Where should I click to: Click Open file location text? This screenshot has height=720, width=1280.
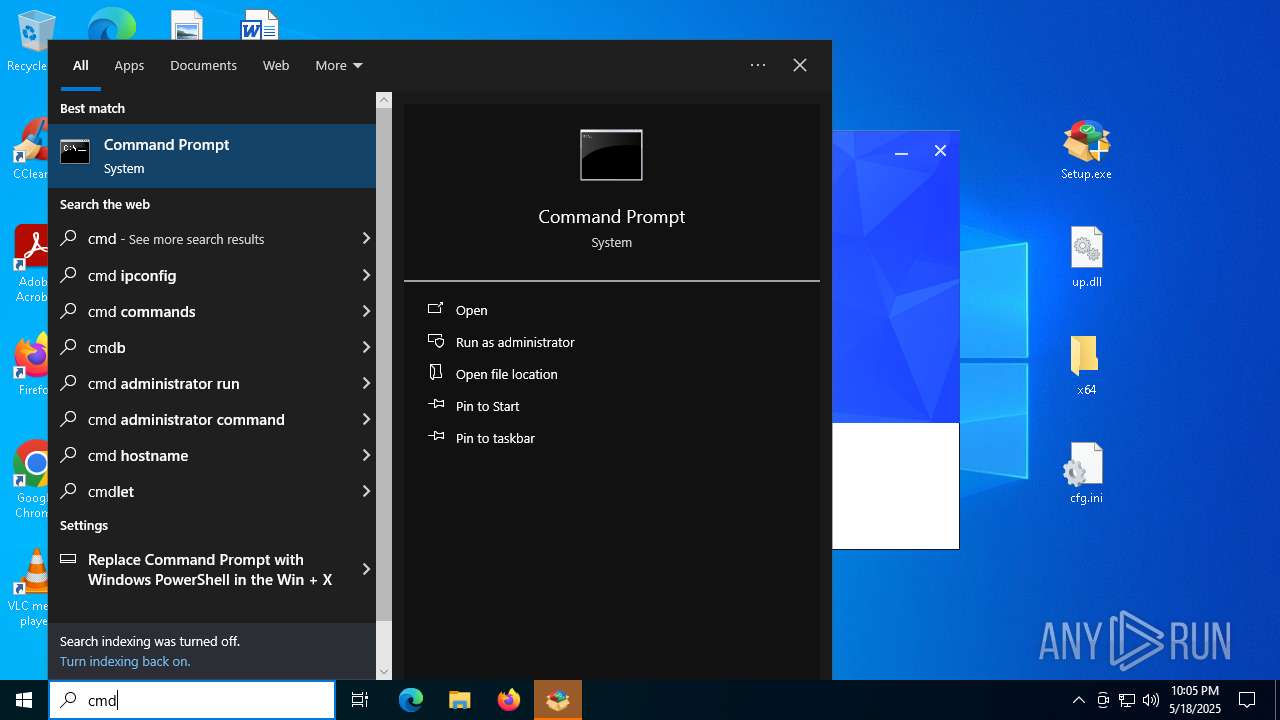pyautogui.click(x=507, y=374)
